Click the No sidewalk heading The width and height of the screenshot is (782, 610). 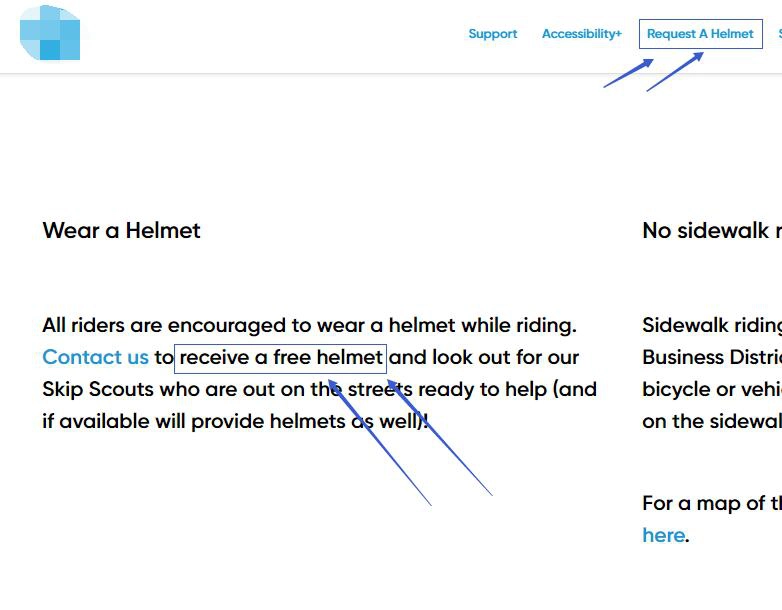[x=712, y=230]
